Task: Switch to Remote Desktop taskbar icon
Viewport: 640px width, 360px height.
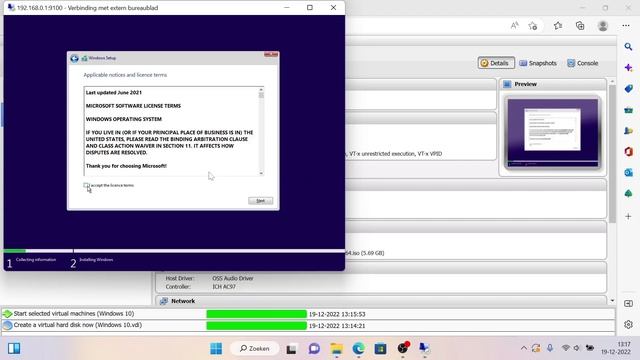Action: [x=424, y=349]
